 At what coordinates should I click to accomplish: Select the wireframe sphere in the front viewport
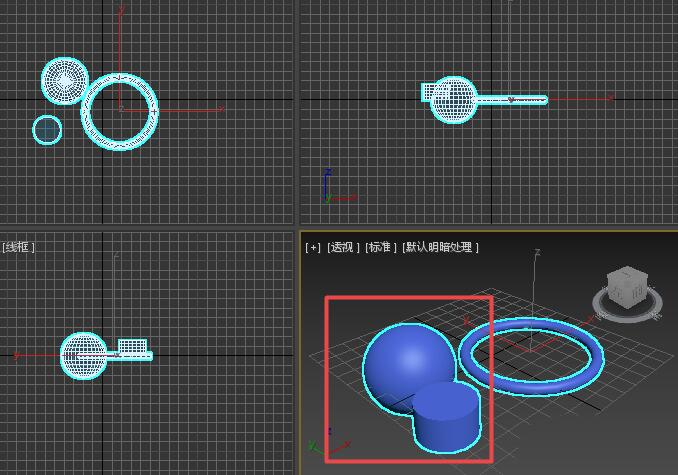point(454,100)
